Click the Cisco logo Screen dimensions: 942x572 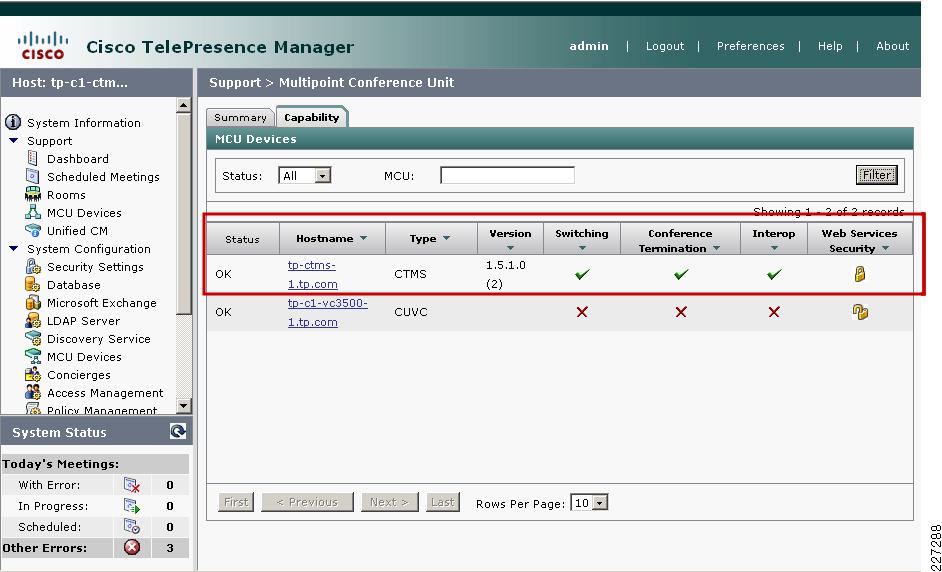tap(43, 46)
